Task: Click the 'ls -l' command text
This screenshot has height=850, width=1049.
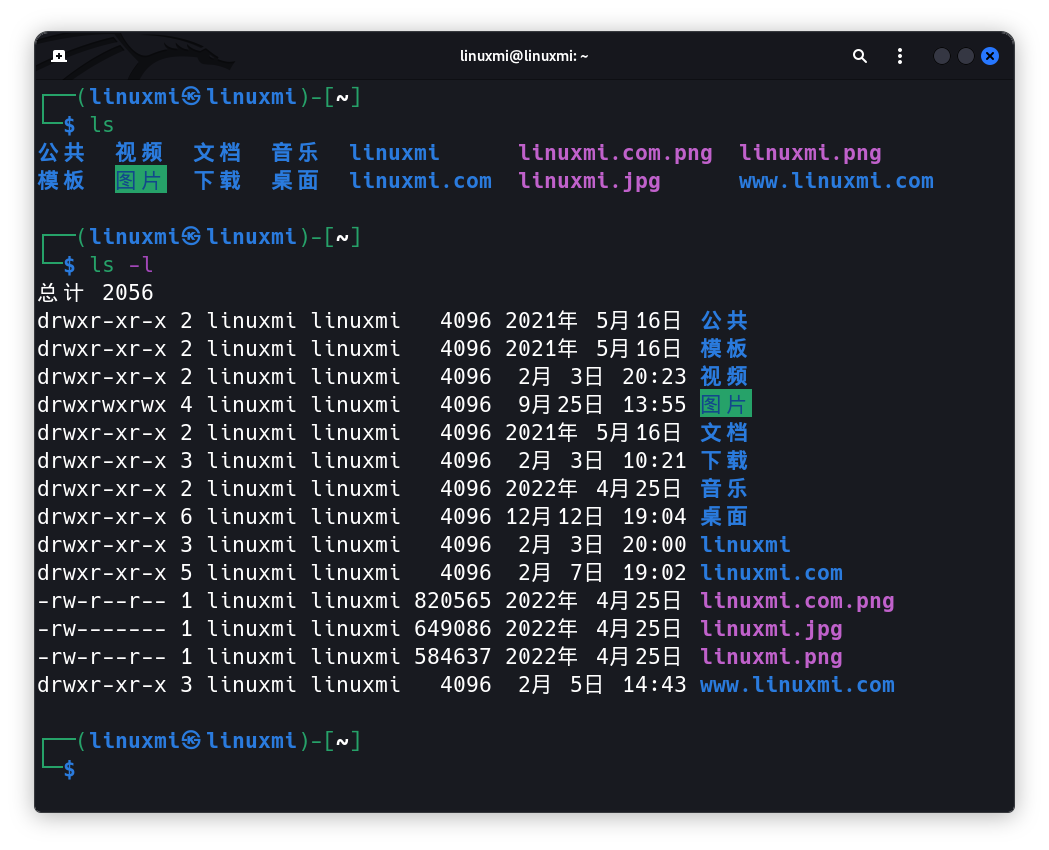Action: [x=122, y=265]
